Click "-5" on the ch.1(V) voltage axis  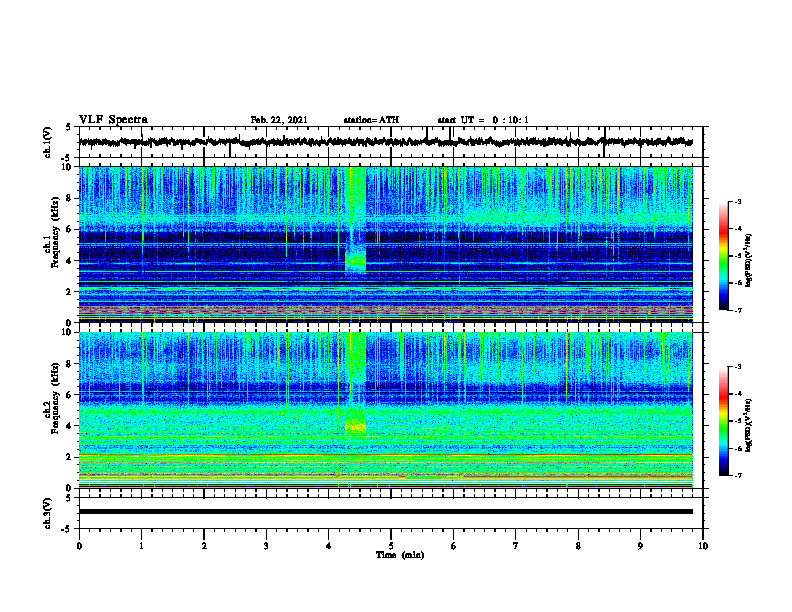(67, 158)
